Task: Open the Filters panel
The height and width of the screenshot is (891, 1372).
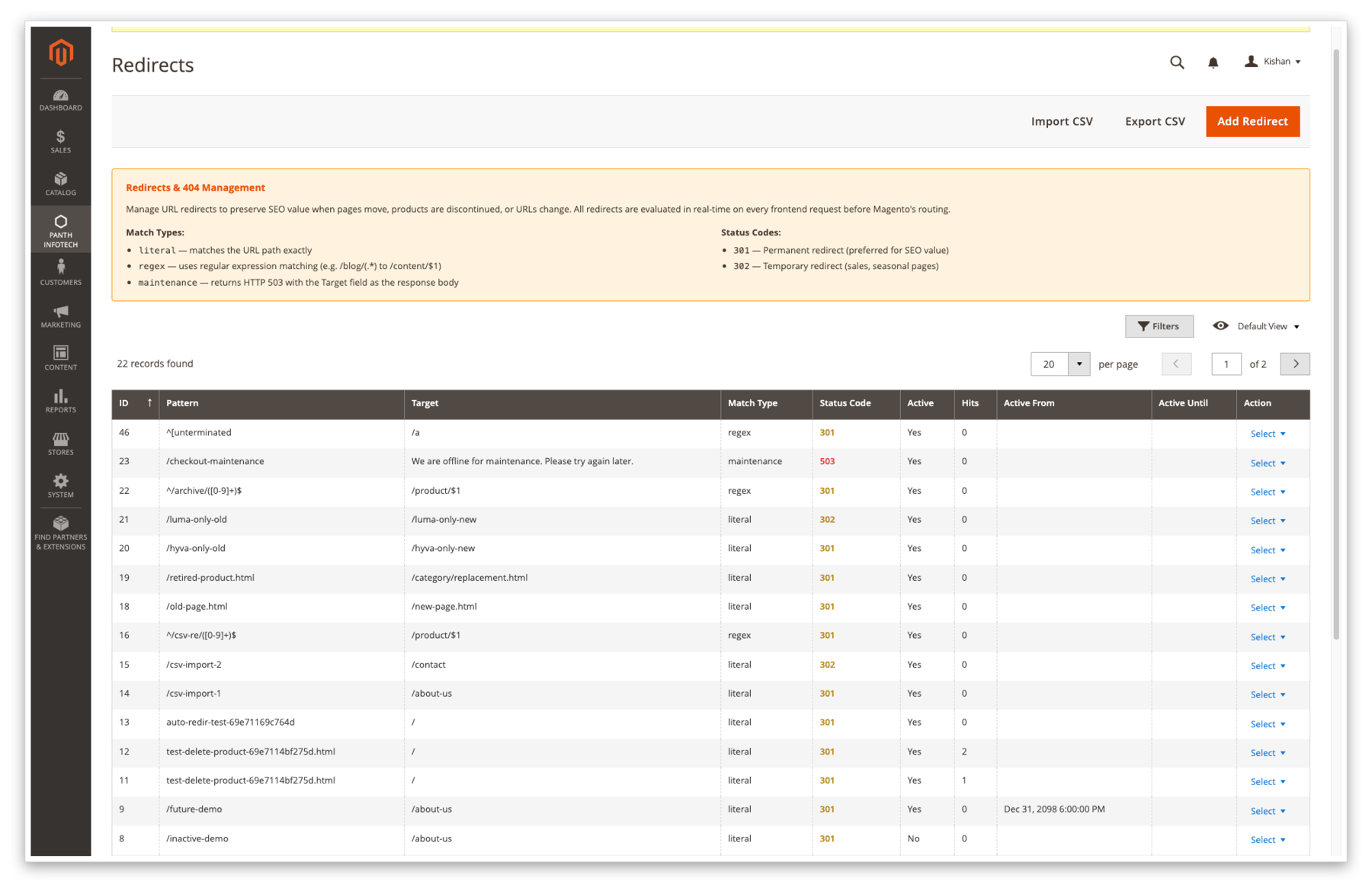Action: 1159,325
